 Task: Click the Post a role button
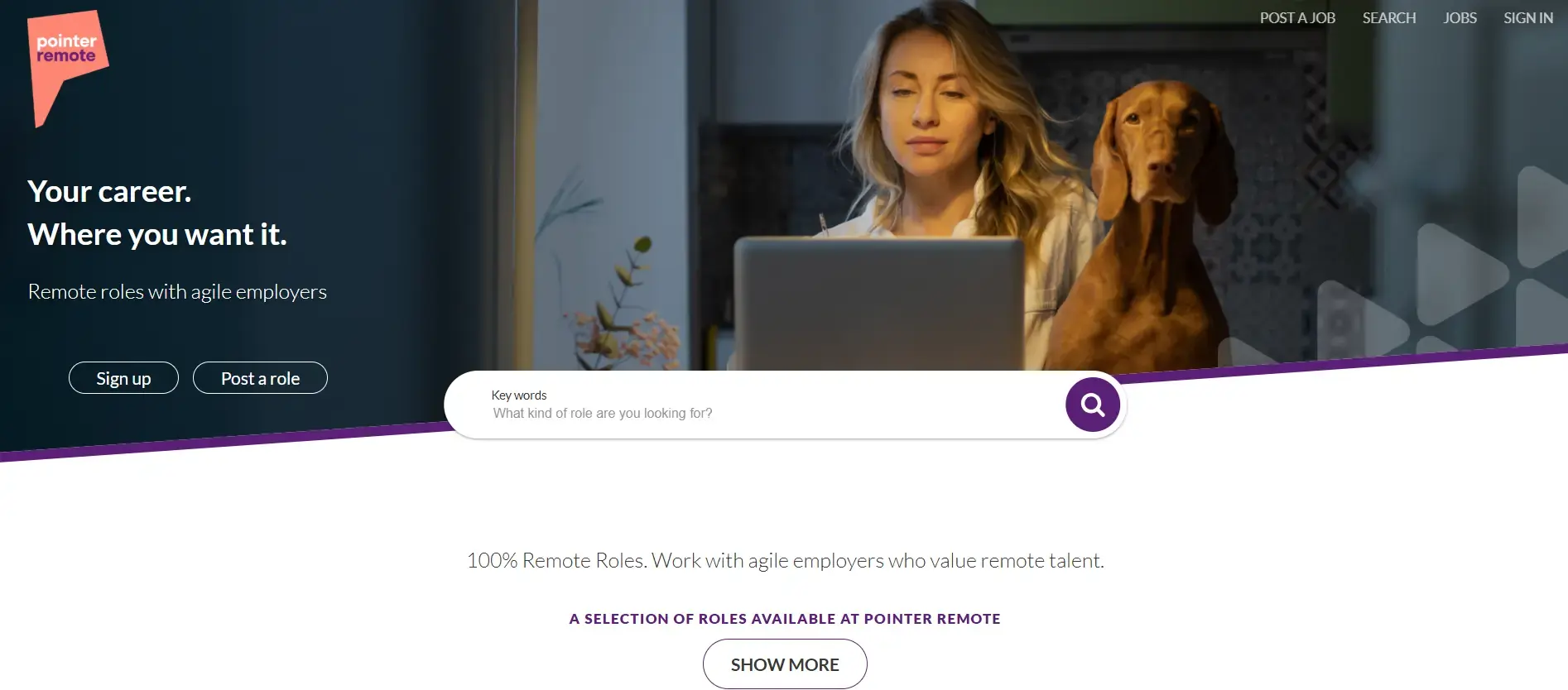[260, 378]
